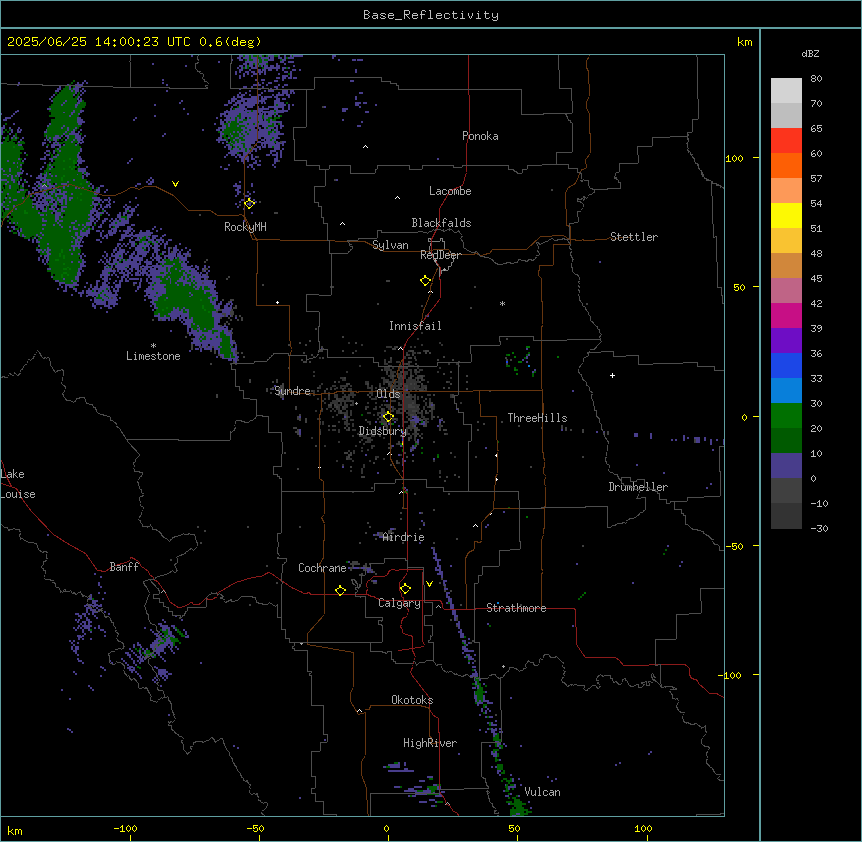Select the light blue swatch above 30
Viewport: 862px width, 842px height.
pos(786,391)
